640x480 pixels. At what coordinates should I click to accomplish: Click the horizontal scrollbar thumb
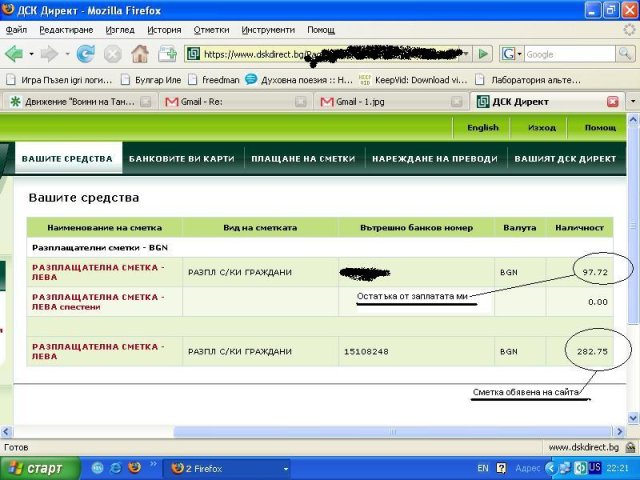[393, 431]
